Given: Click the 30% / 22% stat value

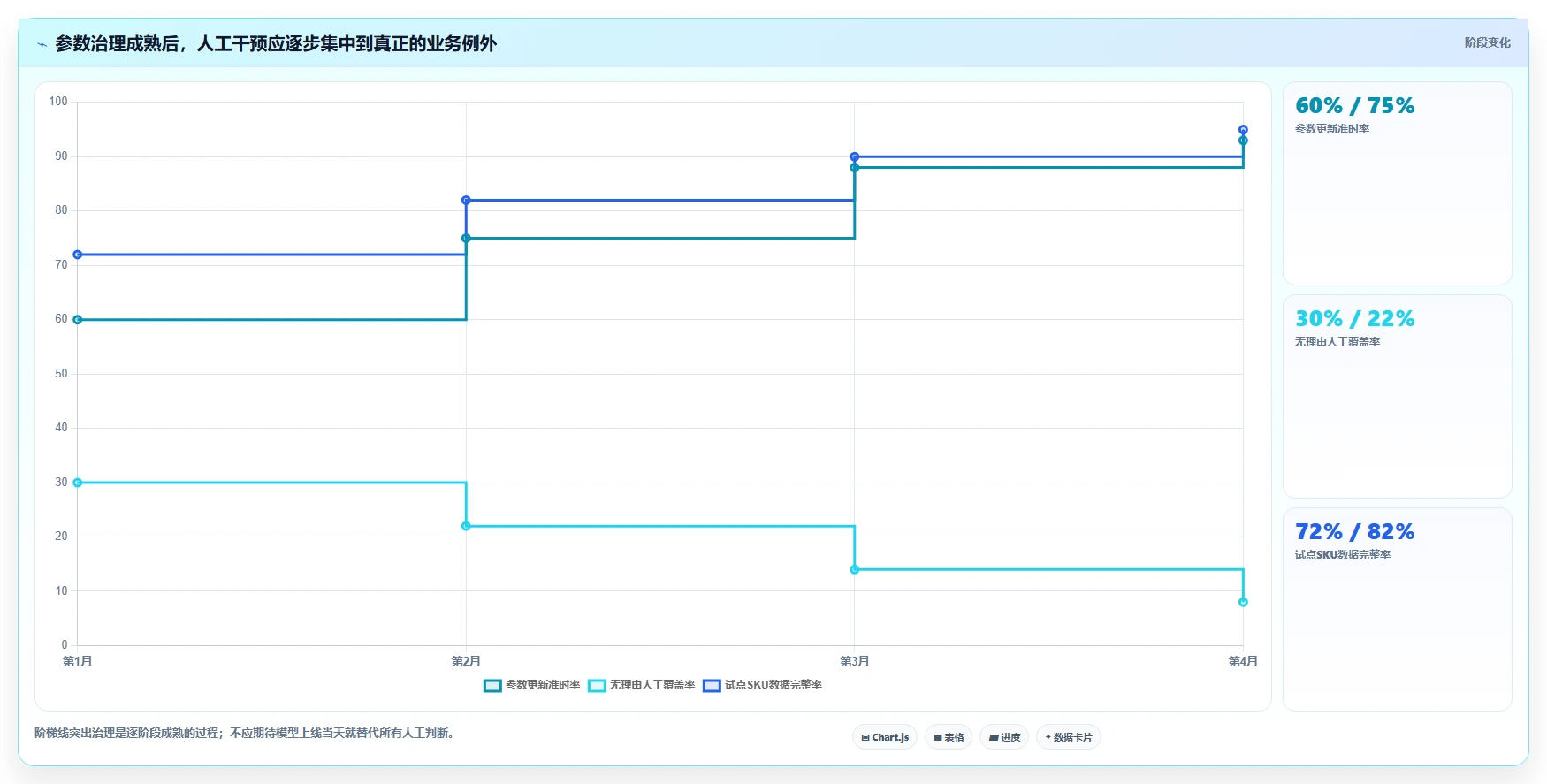Looking at the screenshot, I should click(1354, 319).
